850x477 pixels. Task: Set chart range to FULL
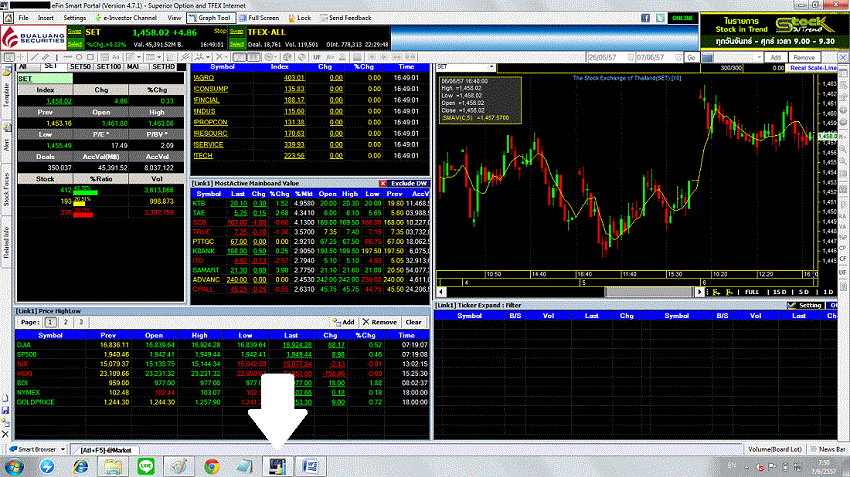pos(751,292)
